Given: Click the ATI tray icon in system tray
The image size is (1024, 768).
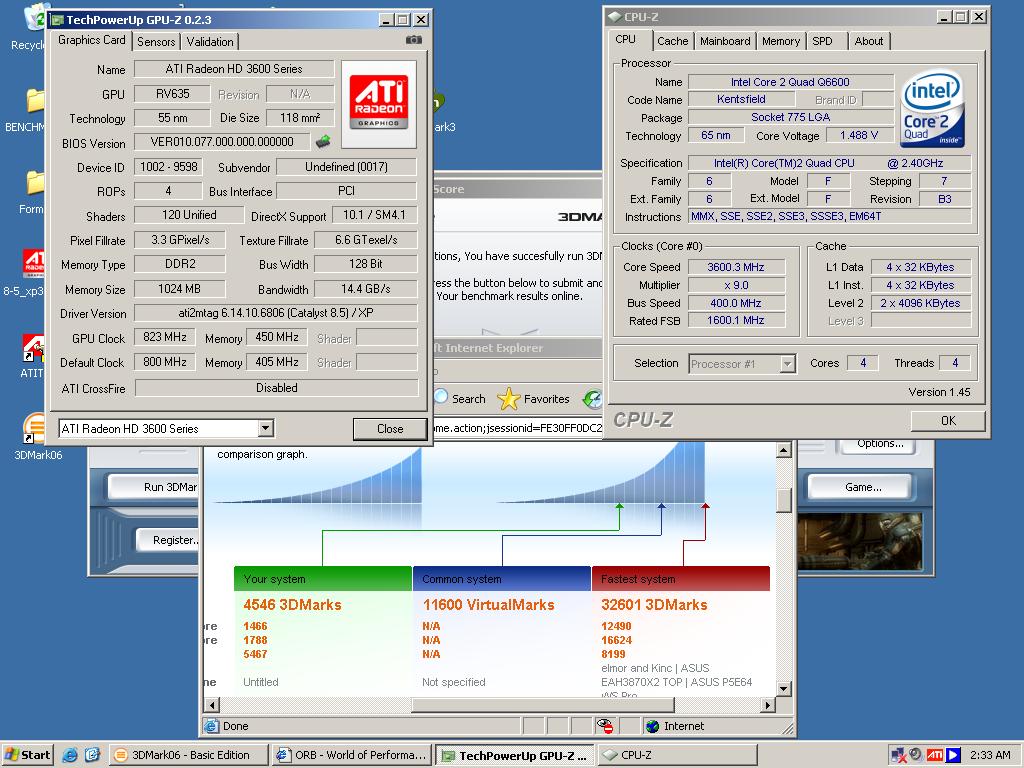Looking at the screenshot, I should [x=935, y=755].
